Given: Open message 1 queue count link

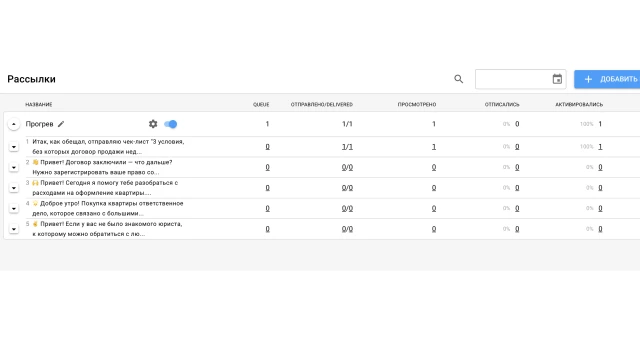Looking at the screenshot, I should pyautogui.click(x=267, y=147).
